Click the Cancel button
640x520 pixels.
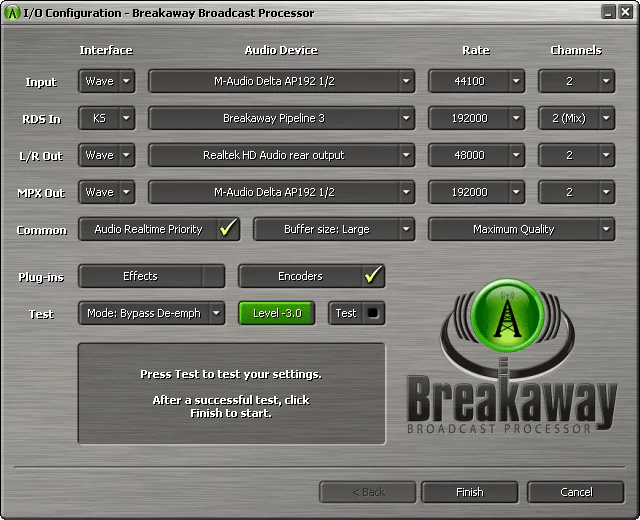click(576, 492)
